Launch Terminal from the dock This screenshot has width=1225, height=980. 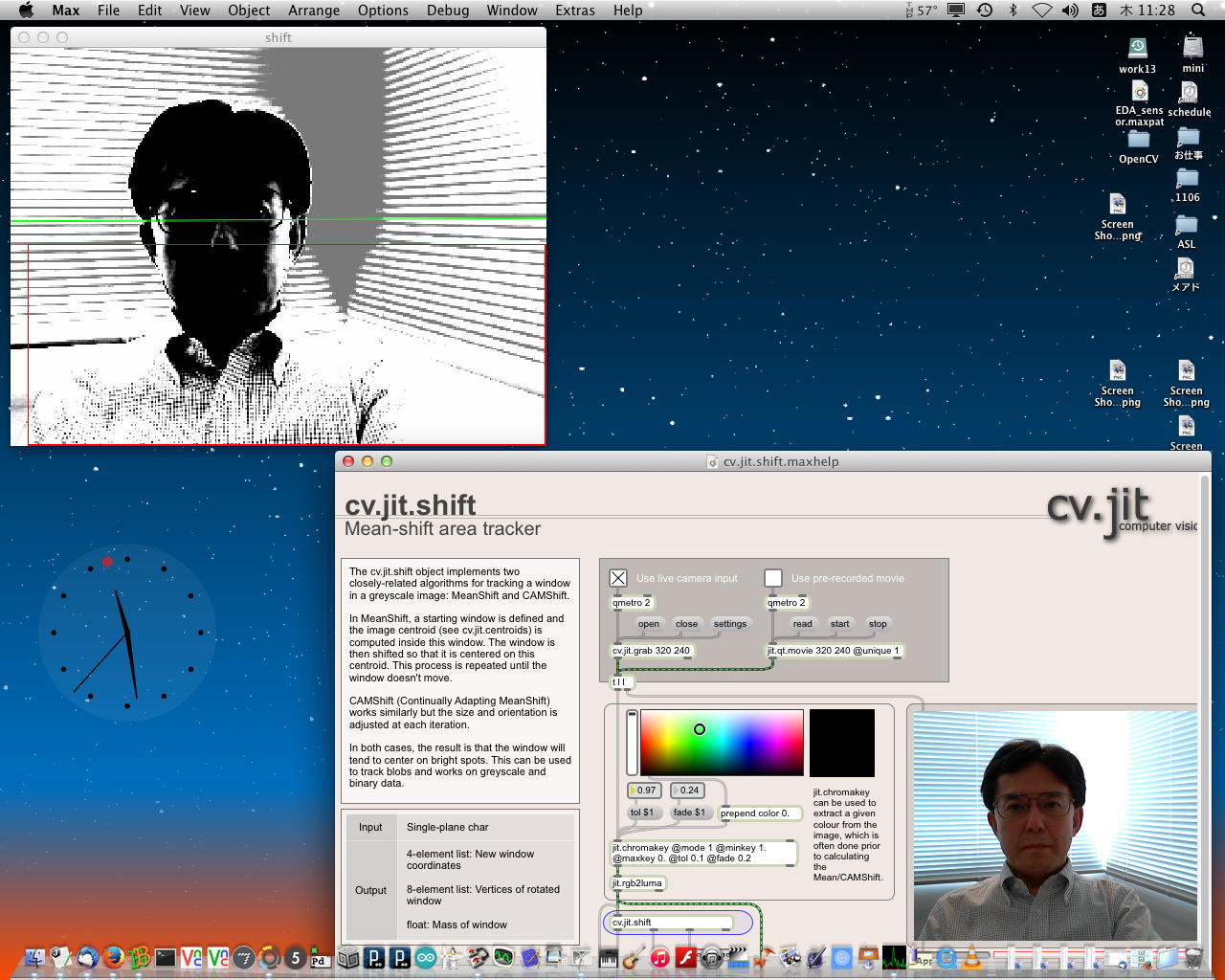click(166, 957)
